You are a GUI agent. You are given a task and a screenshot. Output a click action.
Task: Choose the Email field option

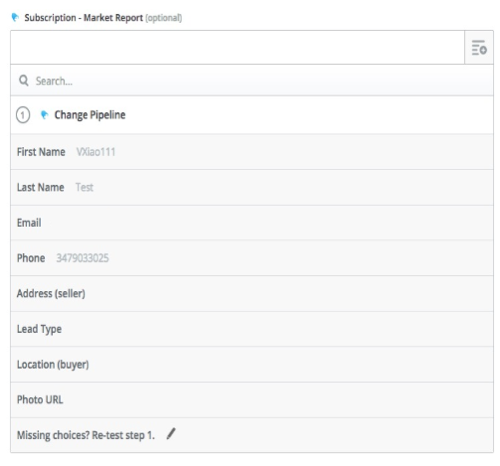[x=252, y=223]
